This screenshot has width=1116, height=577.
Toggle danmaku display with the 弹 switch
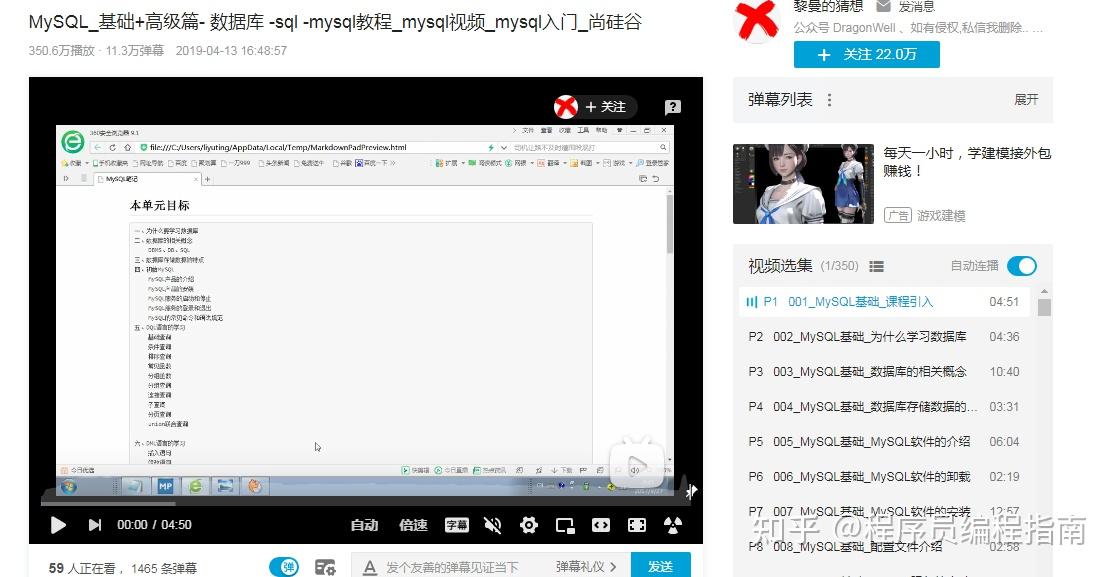pos(284,565)
